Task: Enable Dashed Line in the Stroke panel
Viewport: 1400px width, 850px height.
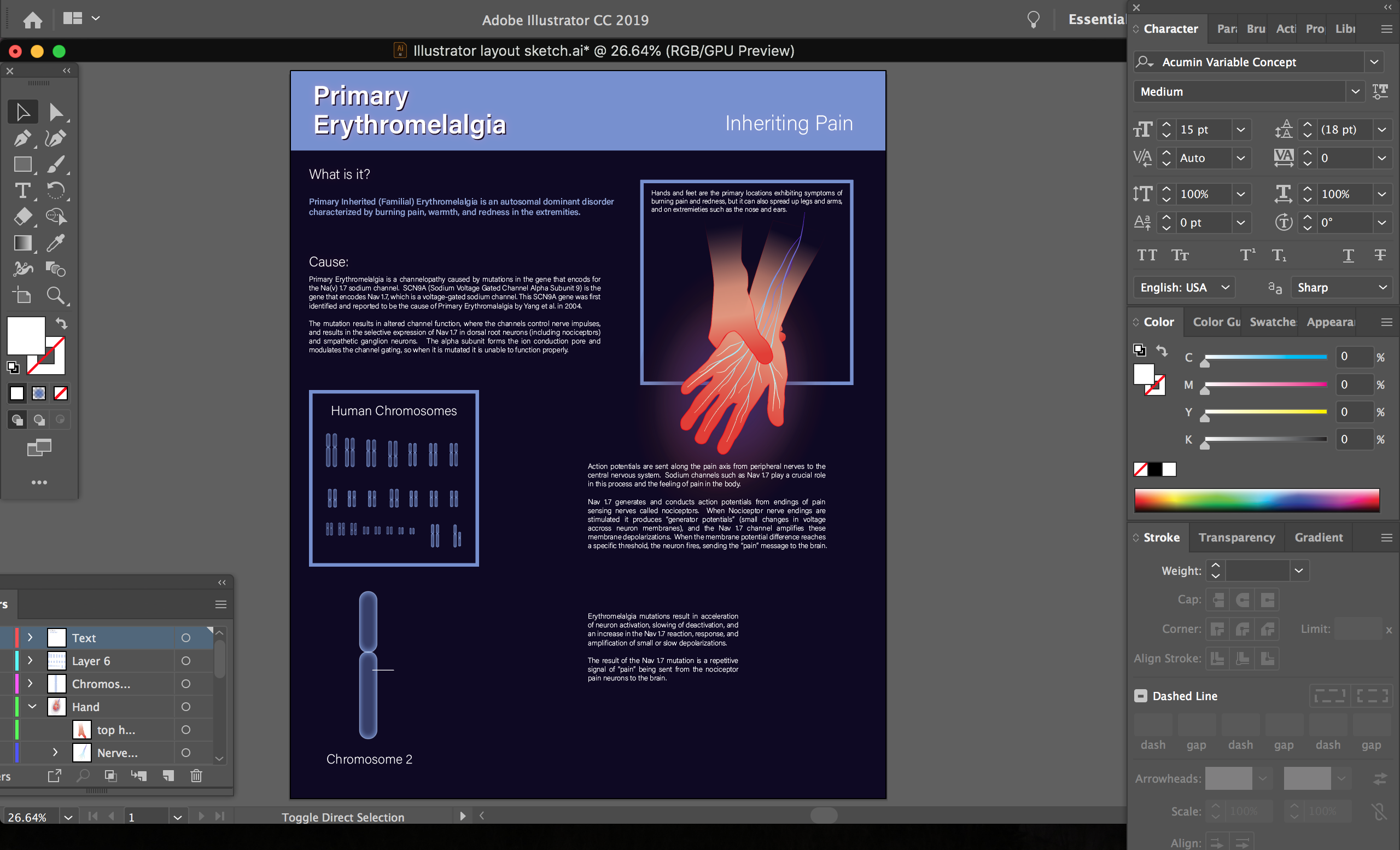Action: pyautogui.click(x=1141, y=695)
